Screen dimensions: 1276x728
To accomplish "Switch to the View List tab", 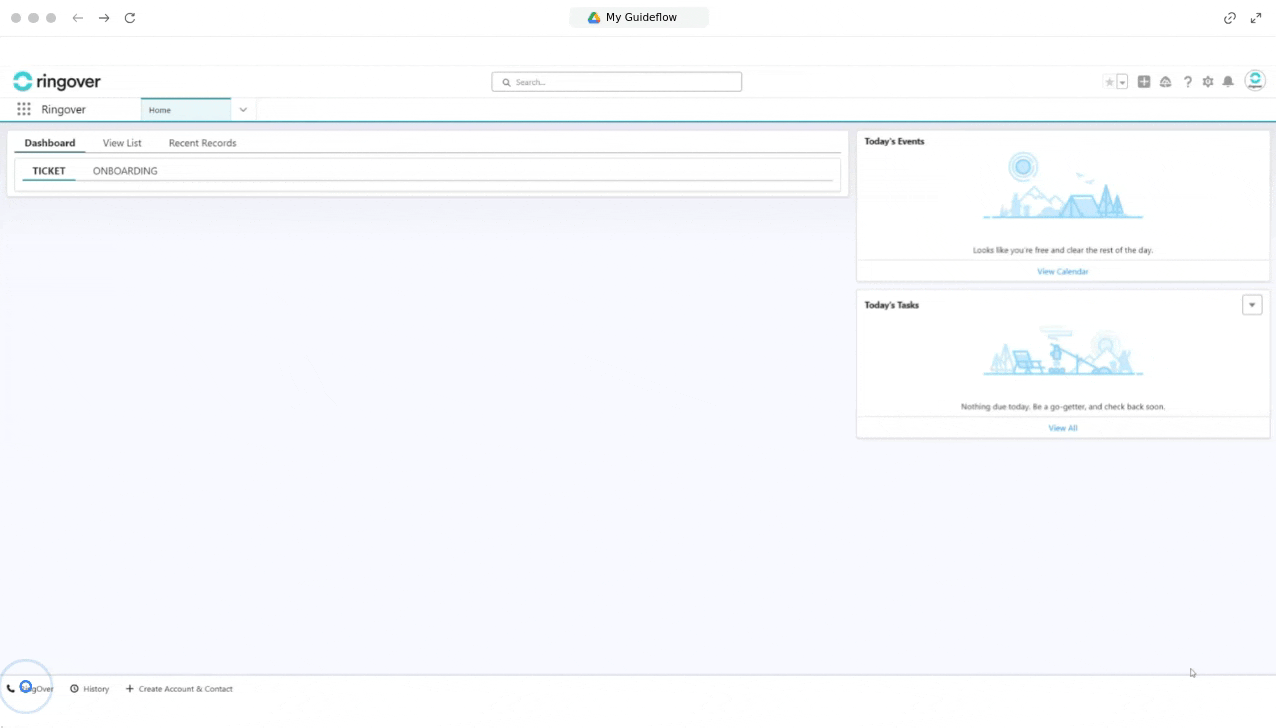I will pos(121,142).
